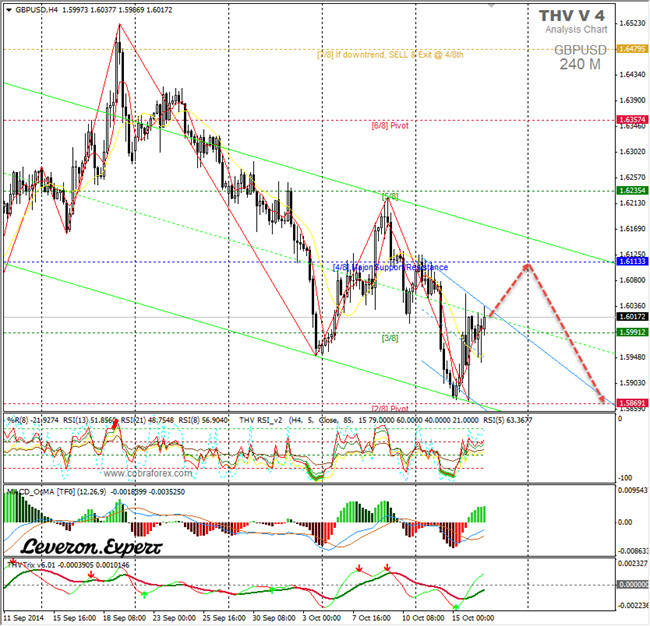Image resolution: width=650 pixels, height=626 pixels.
Task: Select the green 1.62354 price tag
Action: (631, 191)
